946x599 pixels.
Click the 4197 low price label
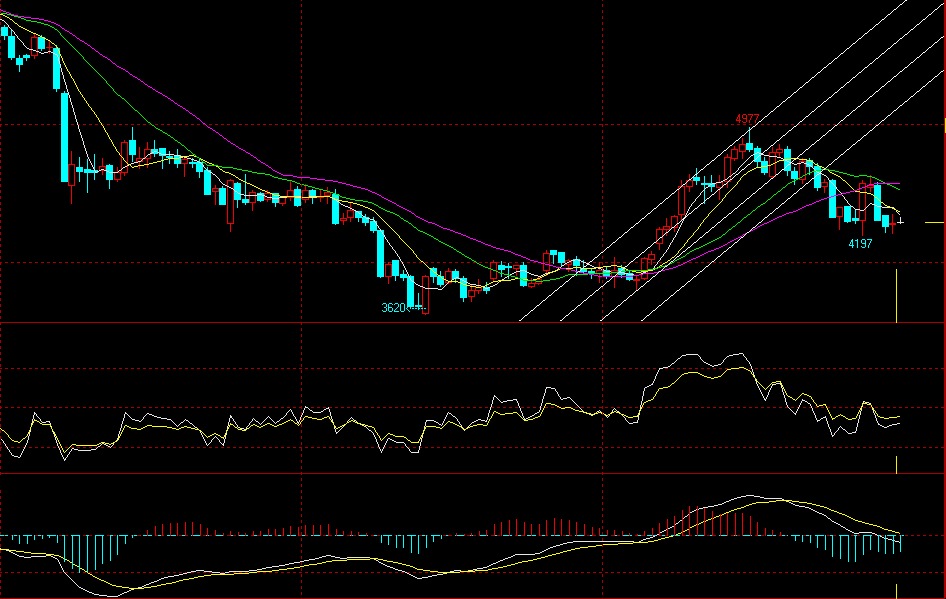860,243
